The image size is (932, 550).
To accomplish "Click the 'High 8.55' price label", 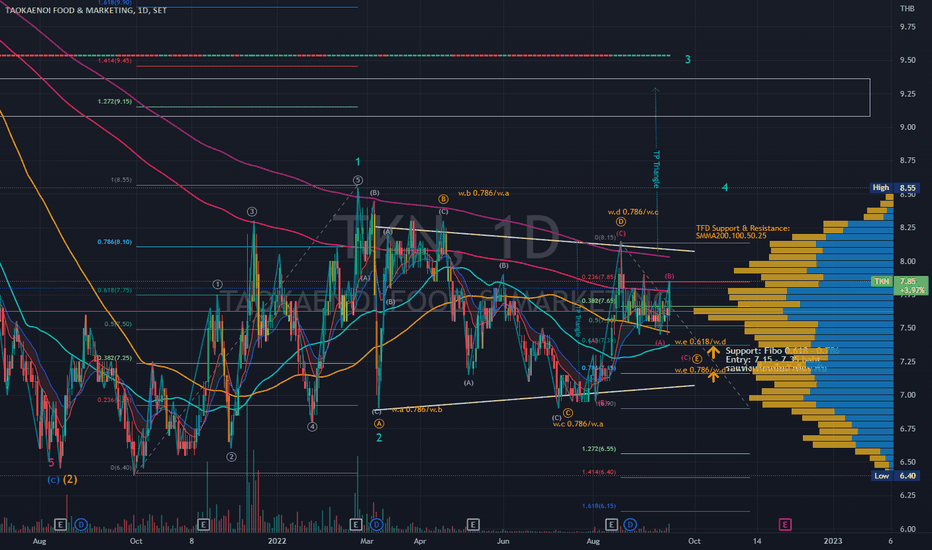I will click(895, 188).
